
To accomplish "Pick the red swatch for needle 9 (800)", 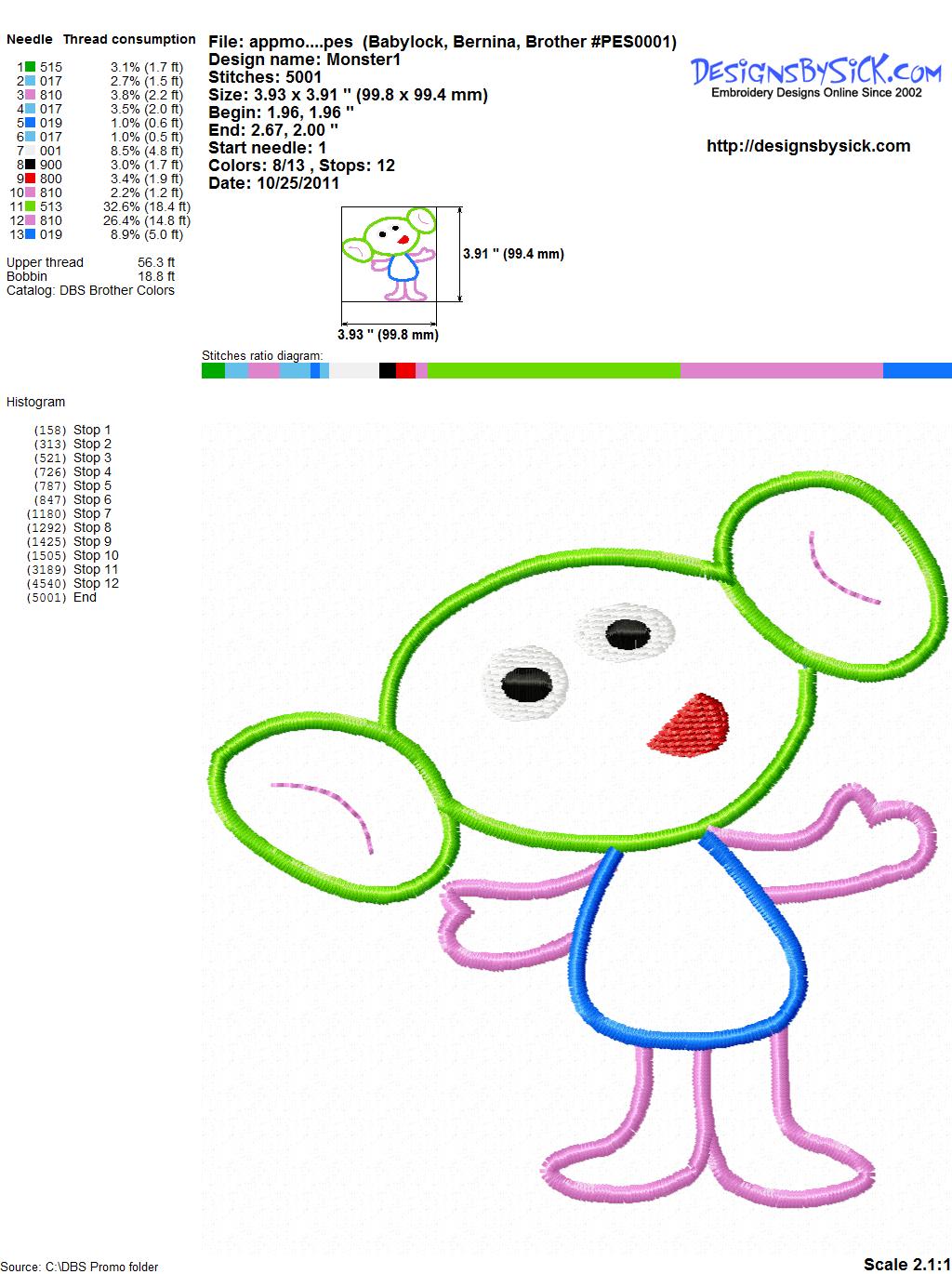I will click(31, 179).
